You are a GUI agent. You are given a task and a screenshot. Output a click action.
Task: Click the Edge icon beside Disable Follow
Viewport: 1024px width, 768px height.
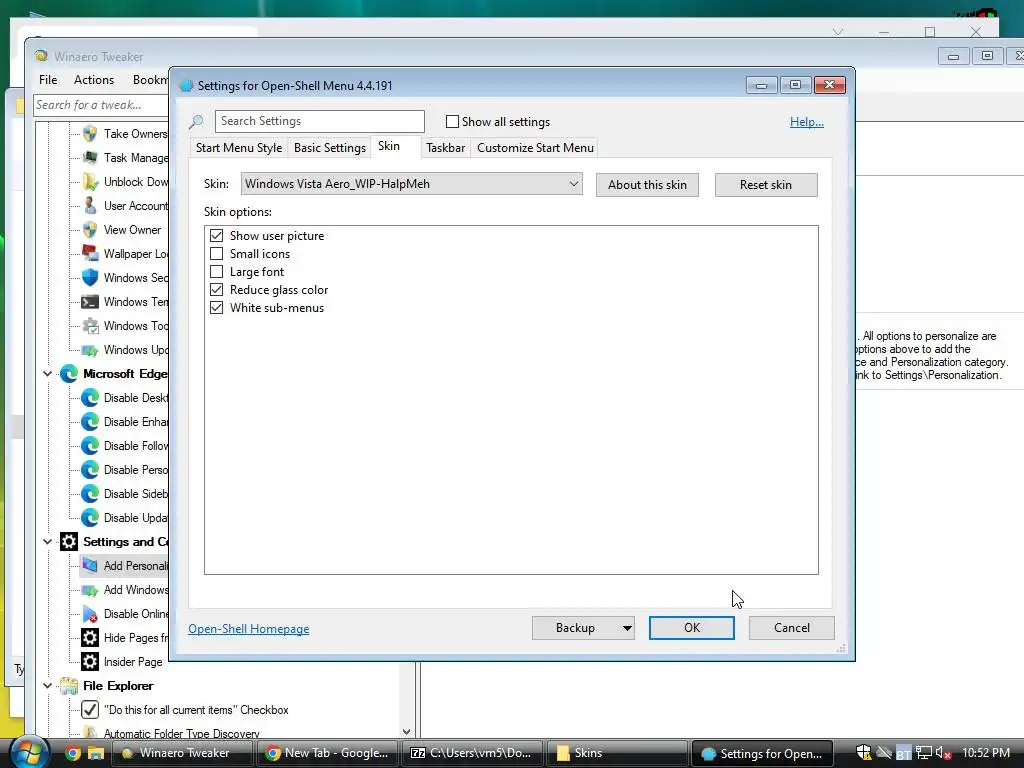coord(90,446)
